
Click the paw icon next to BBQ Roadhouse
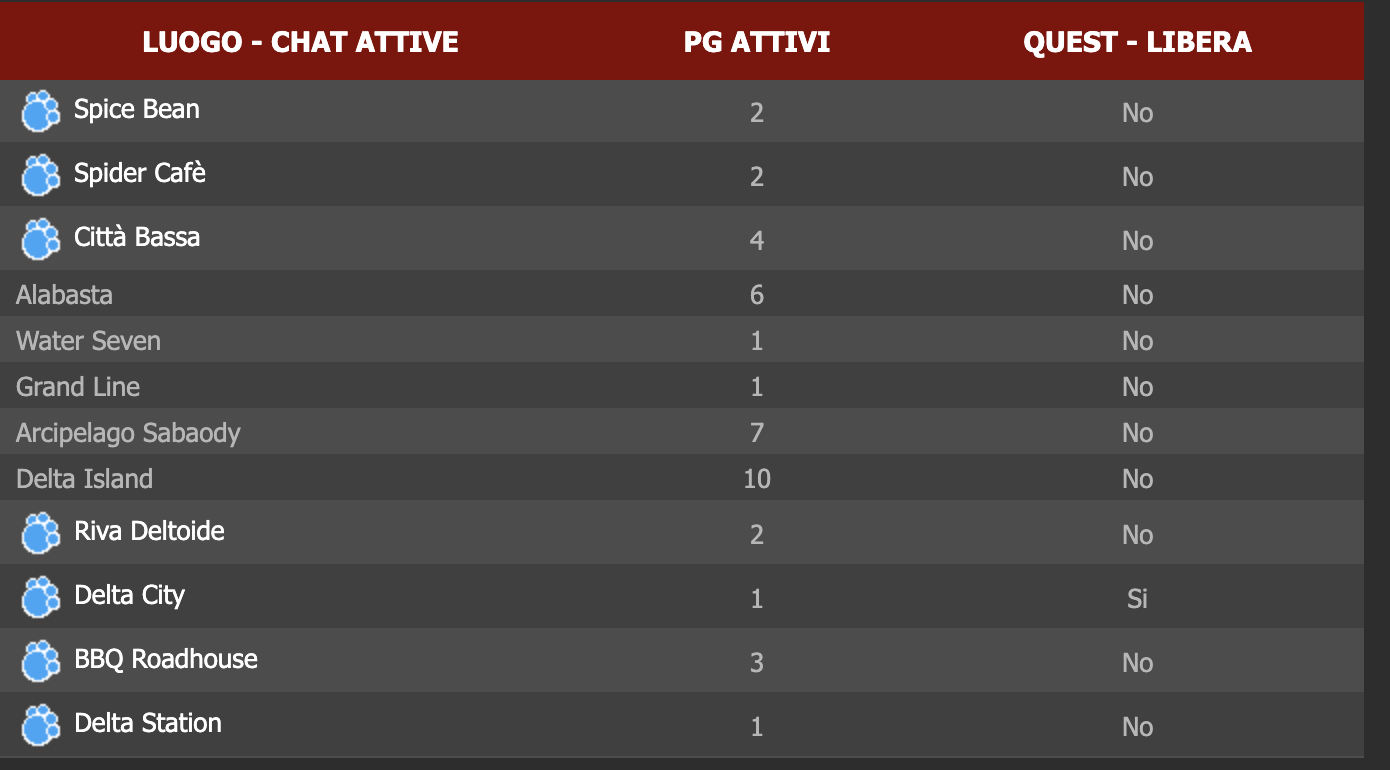point(41,661)
